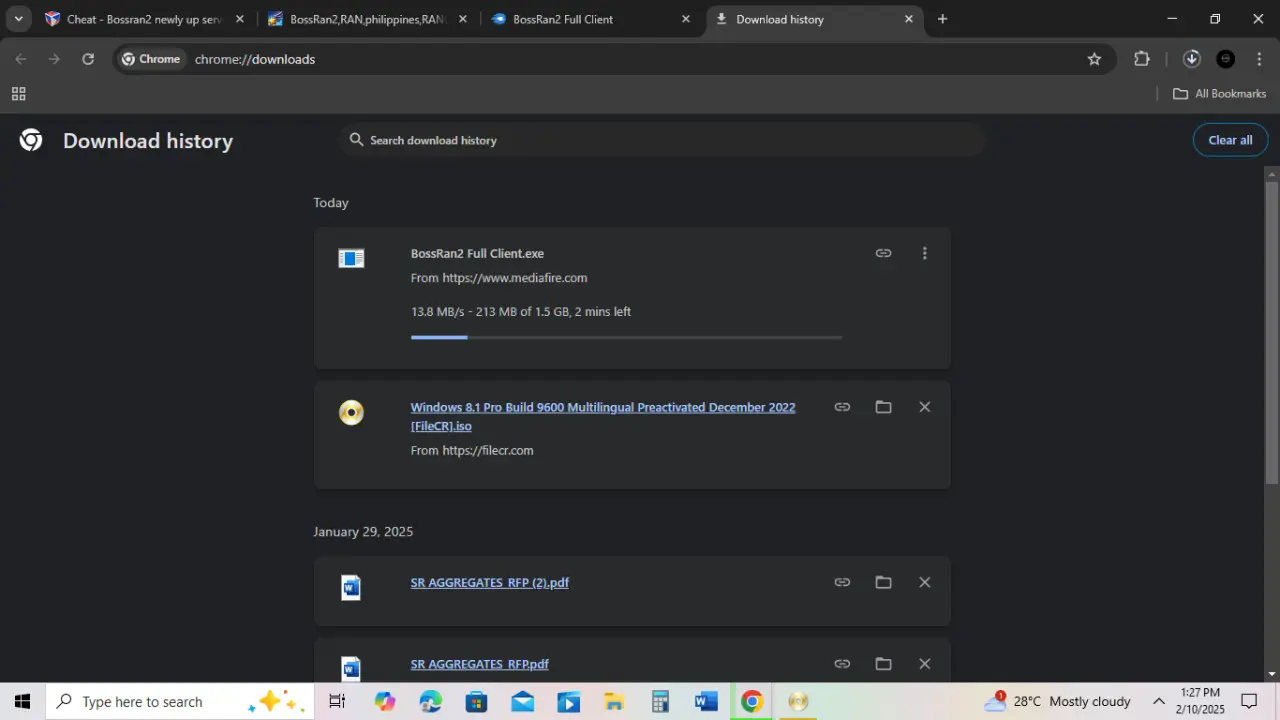The image size is (1280, 720).
Task: Go forward to the next page
Action: click(x=54, y=59)
